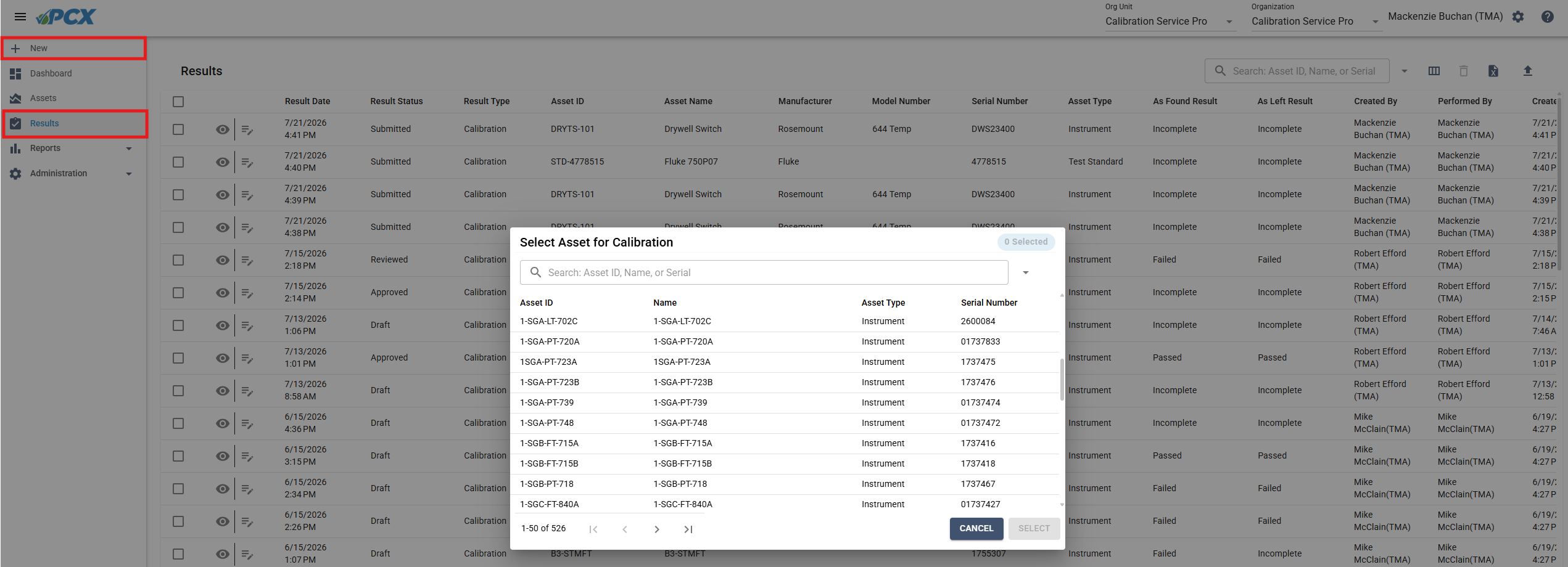Open search options dropdown in Results toolbar
Image resolution: width=1568 pixels, height=567 pixels.
1405,71
